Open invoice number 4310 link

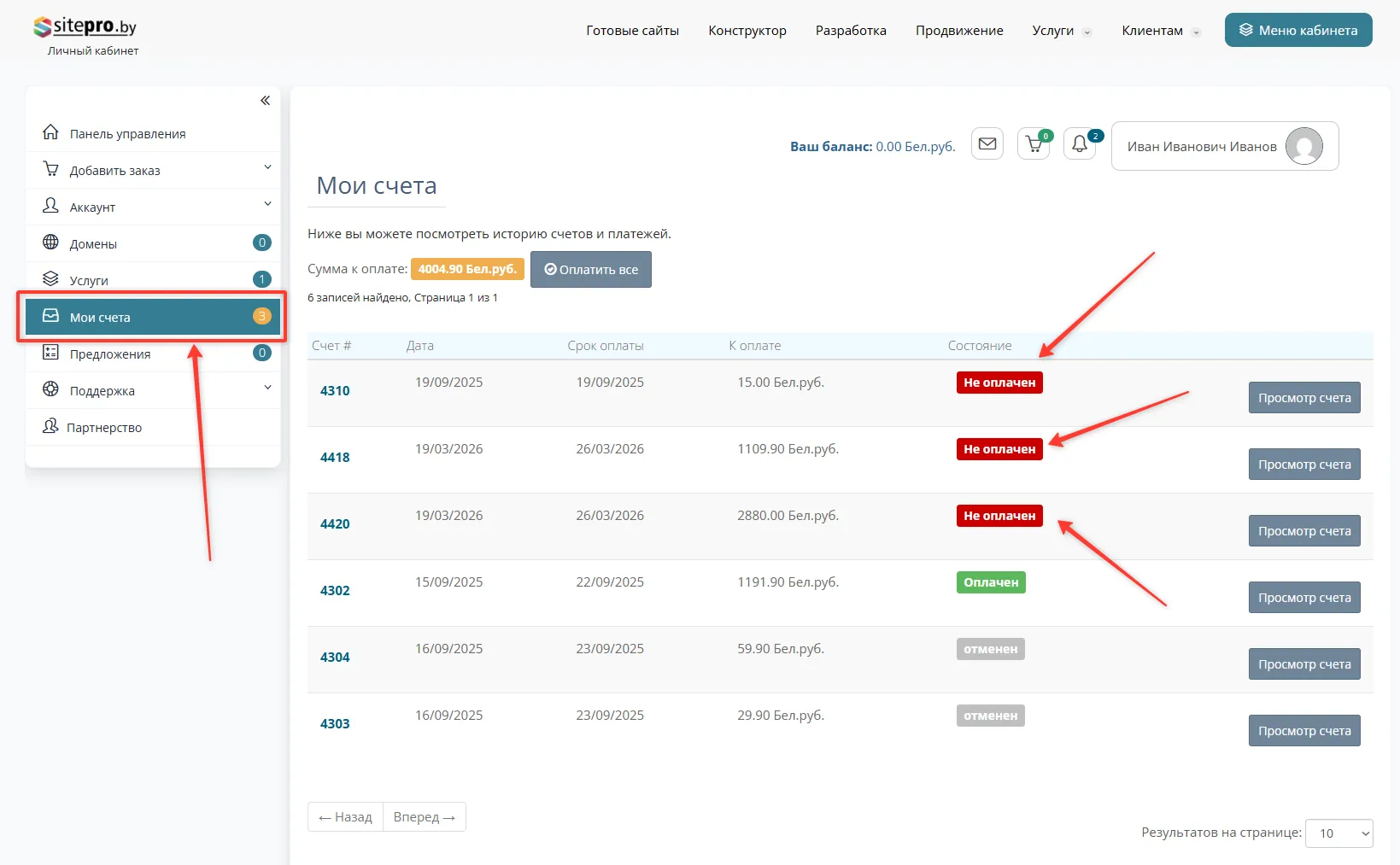(335, 391)
